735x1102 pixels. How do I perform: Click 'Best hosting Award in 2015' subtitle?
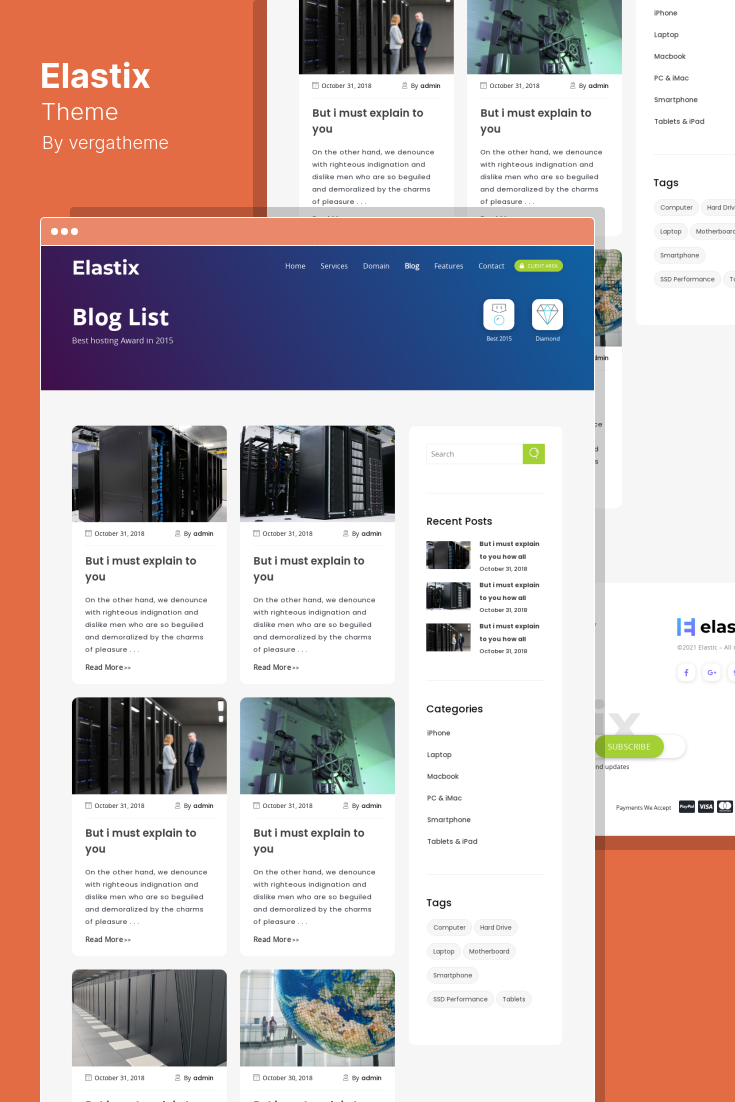point(122,341)
